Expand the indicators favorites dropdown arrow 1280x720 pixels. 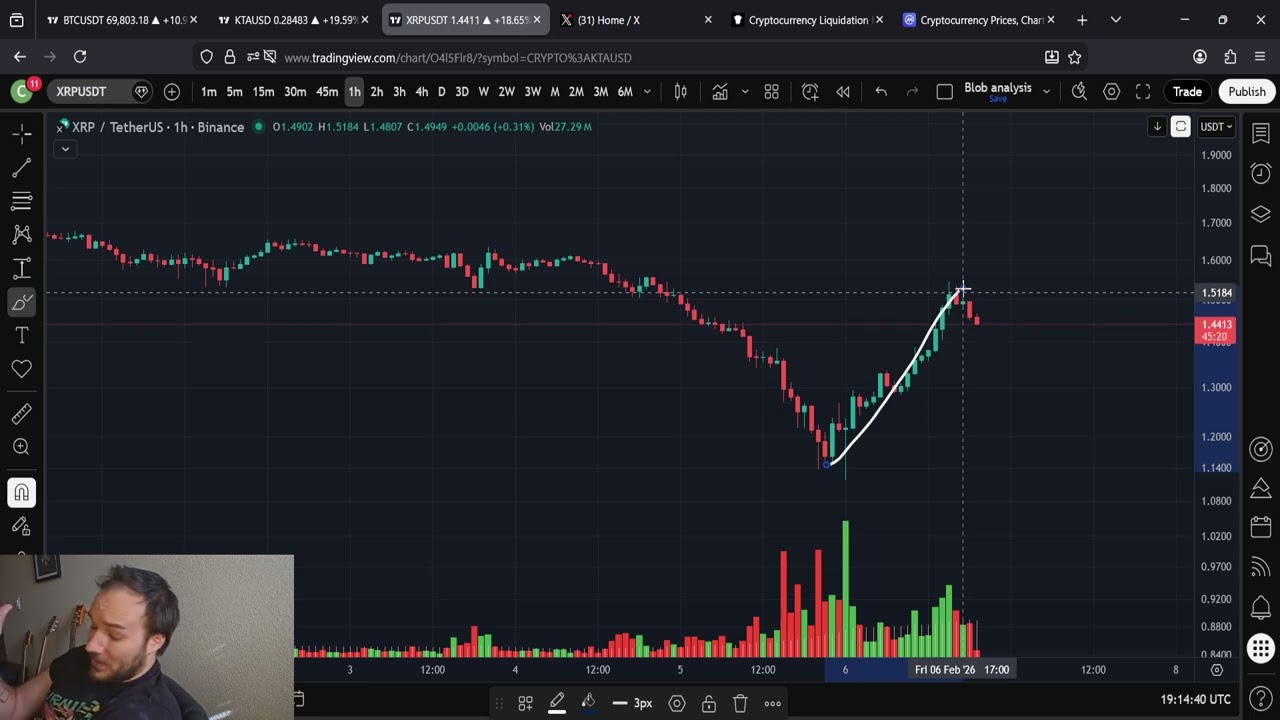coord(745,92)
